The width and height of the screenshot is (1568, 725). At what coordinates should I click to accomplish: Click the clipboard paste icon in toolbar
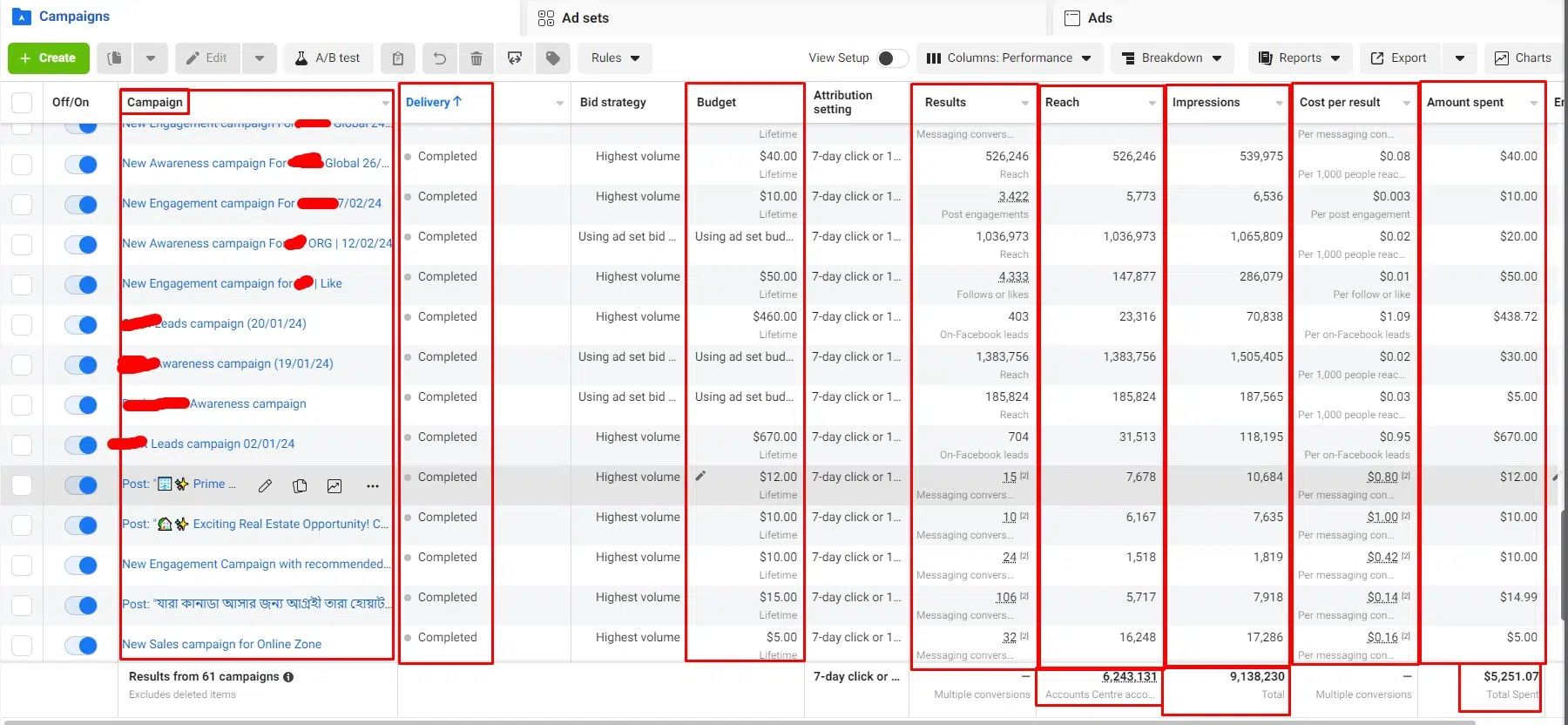(x=398, y=58)
